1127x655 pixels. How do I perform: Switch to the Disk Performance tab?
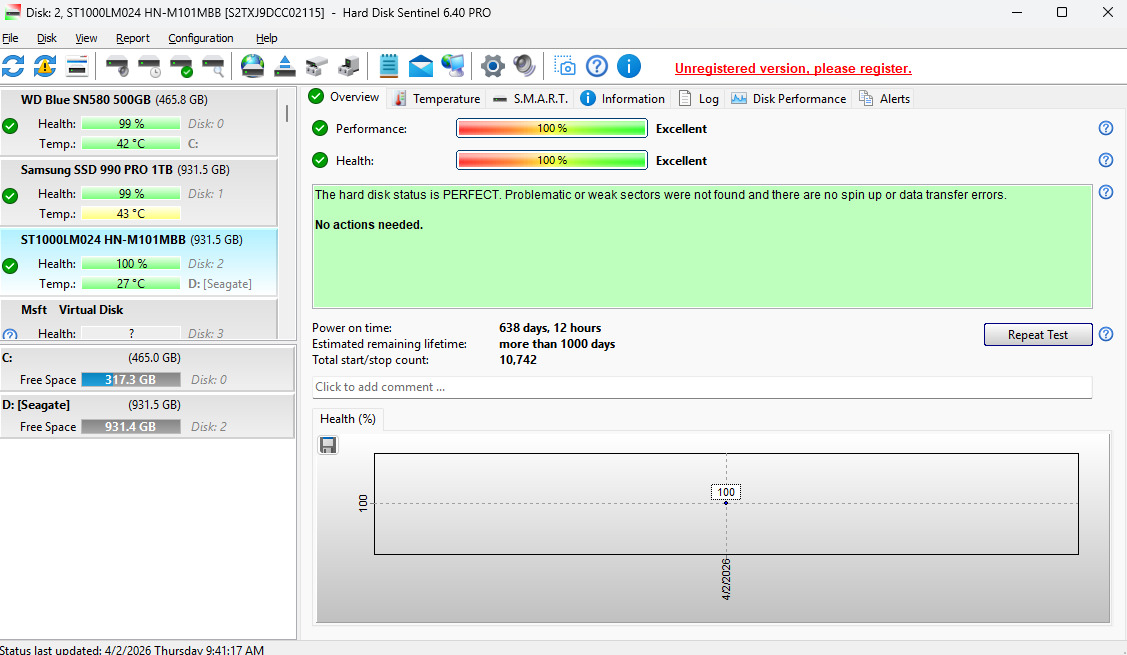point(788,99)
